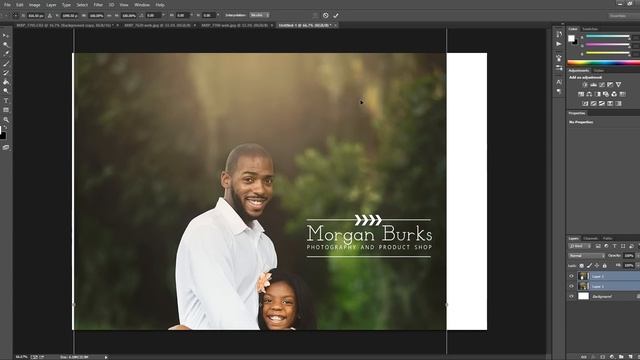640x360 pixels.
Task: Switch to the Channels tab
Action: pyautogui.click(x=590, y=238)
